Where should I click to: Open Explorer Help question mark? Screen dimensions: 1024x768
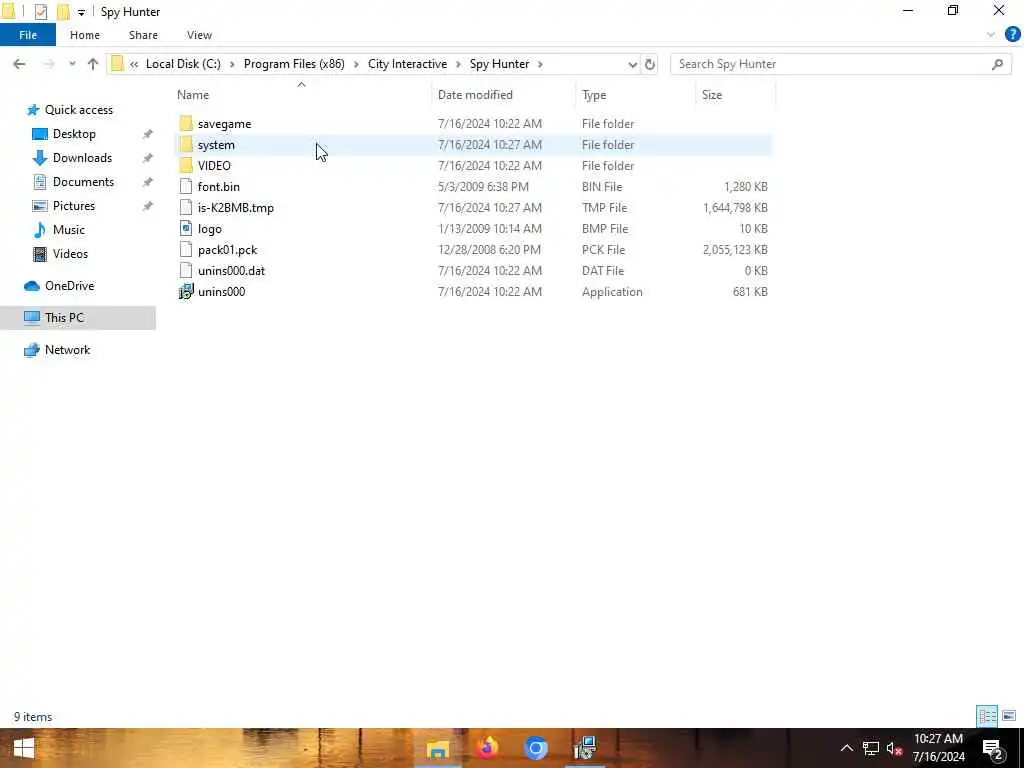[x=1012, y=35]
